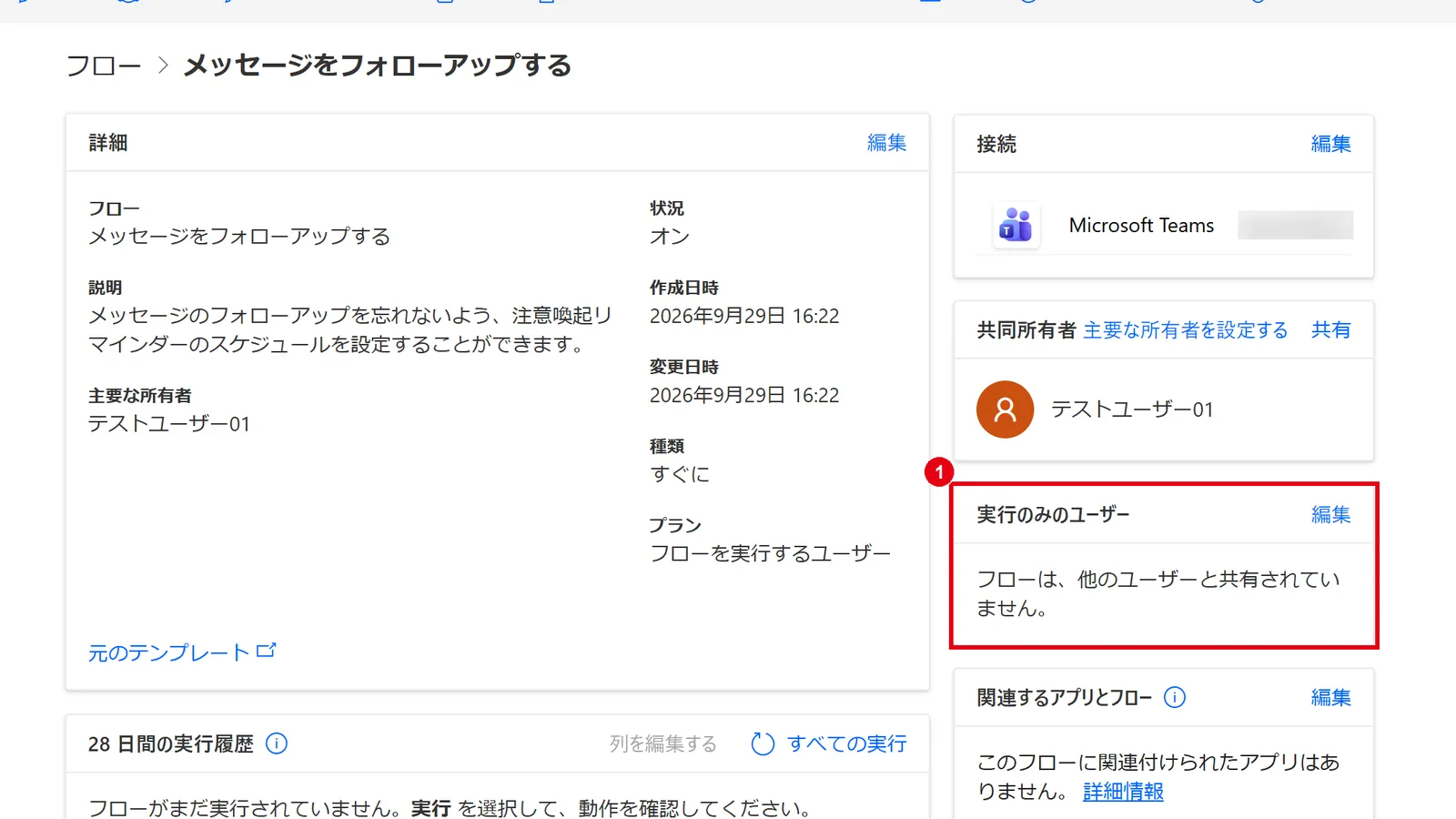Select the flow name under フロー label
The height and width of the screenshot is (819, 1456).
(239, 237)
